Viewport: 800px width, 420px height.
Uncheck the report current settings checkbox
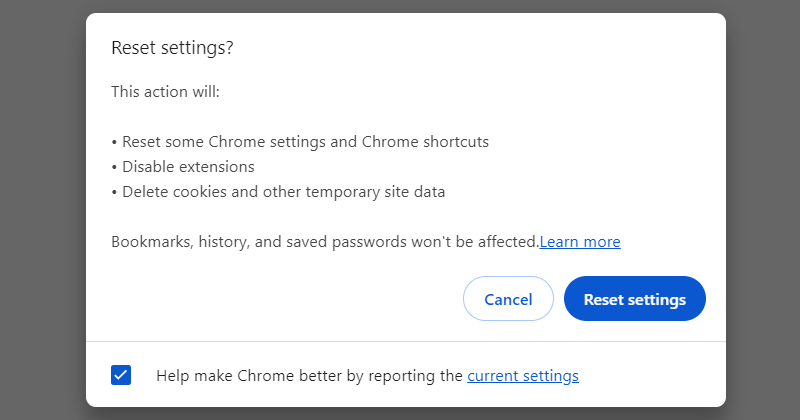tap(121, 376)
